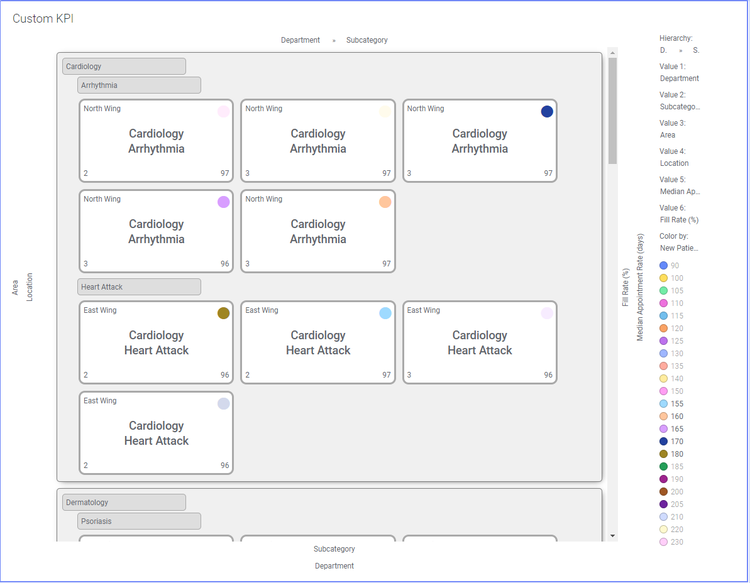This screenshot has height=583, width=750.
Task: Select legend color 200 swatch
Action: pyautogui.click(x=663, y=492)
